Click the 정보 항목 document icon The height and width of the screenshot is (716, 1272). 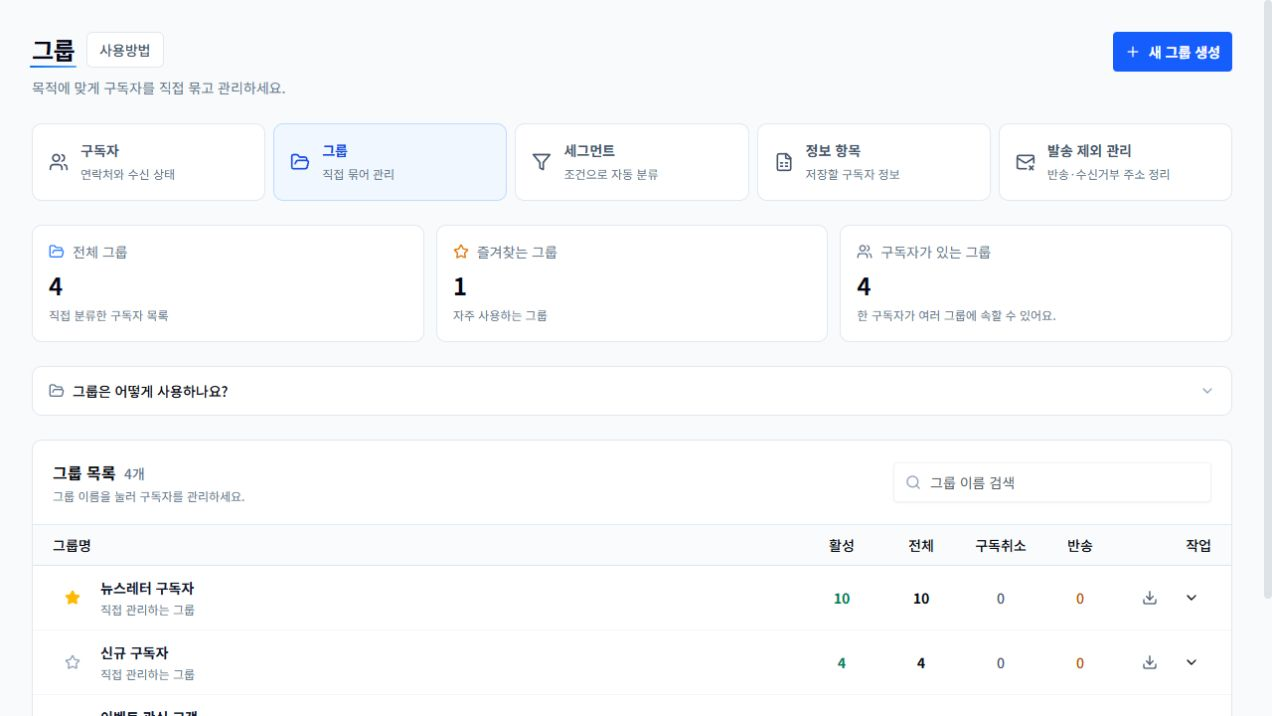784,162
